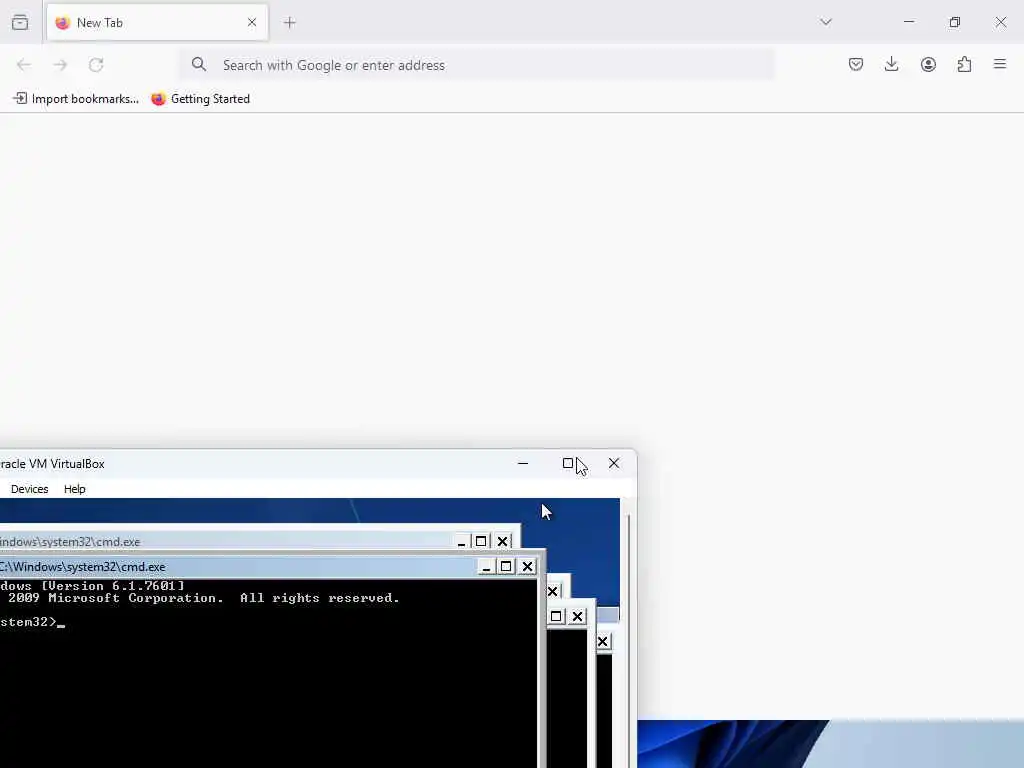Viewport: 1024px width, 768px height.
Task: Maximize the front C:\Windows\system32\cmd.exe window
Action: click(x=506, y=567)
